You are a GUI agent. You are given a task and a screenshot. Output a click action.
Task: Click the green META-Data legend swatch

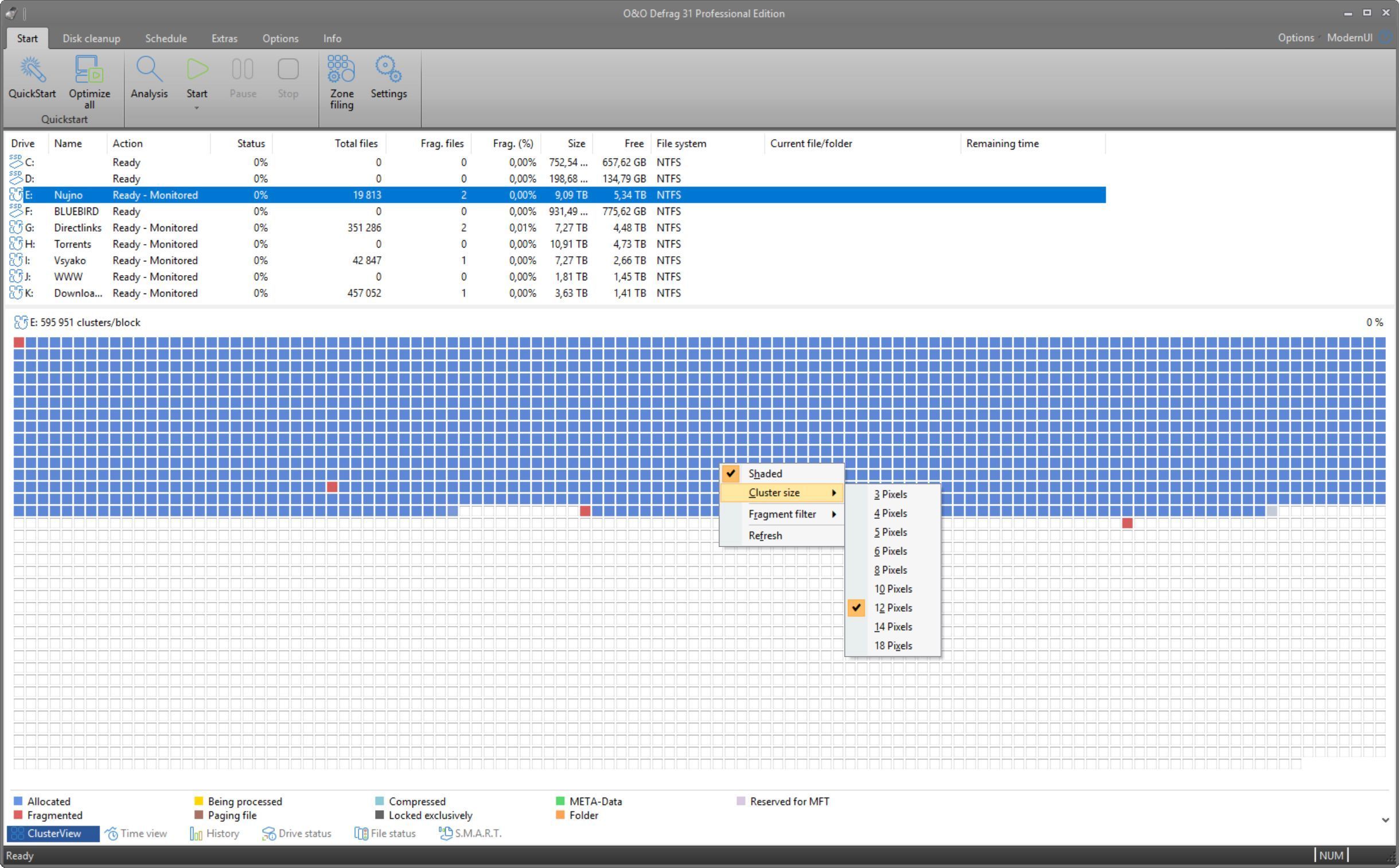pyautogui.click(x=560, y=801)
